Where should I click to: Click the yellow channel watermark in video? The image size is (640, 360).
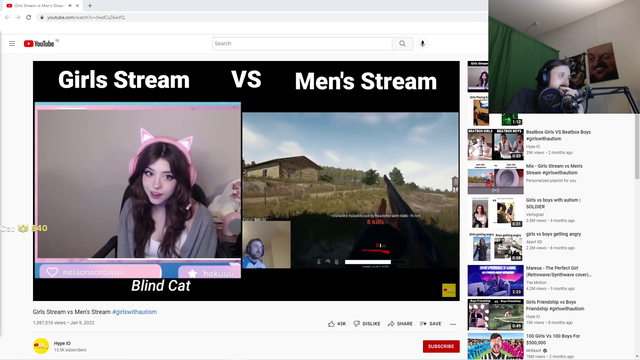pos(449,290)
